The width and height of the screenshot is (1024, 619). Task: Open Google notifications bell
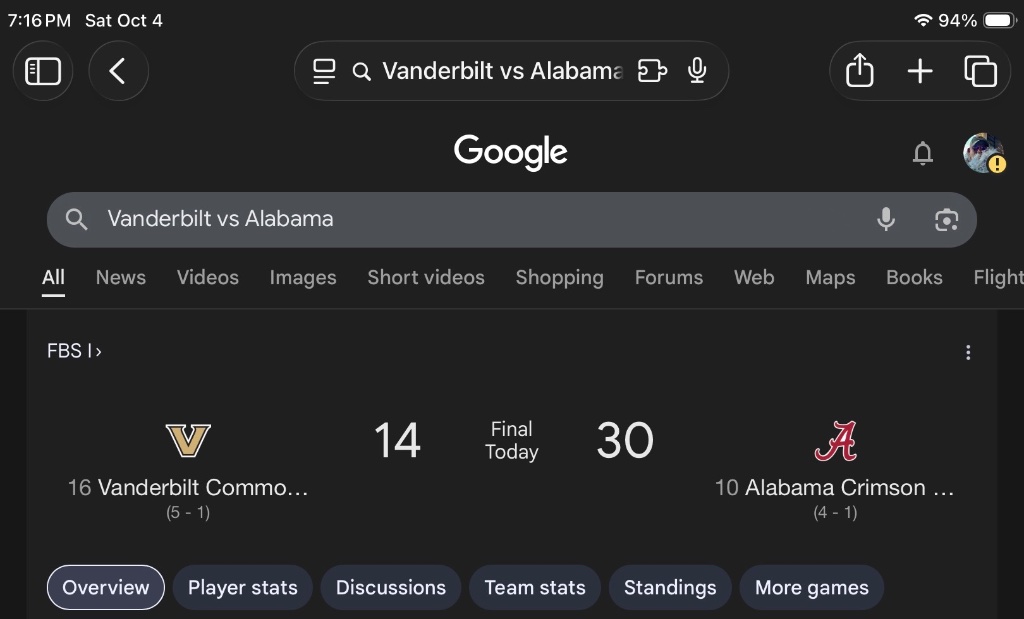[923, 153]
